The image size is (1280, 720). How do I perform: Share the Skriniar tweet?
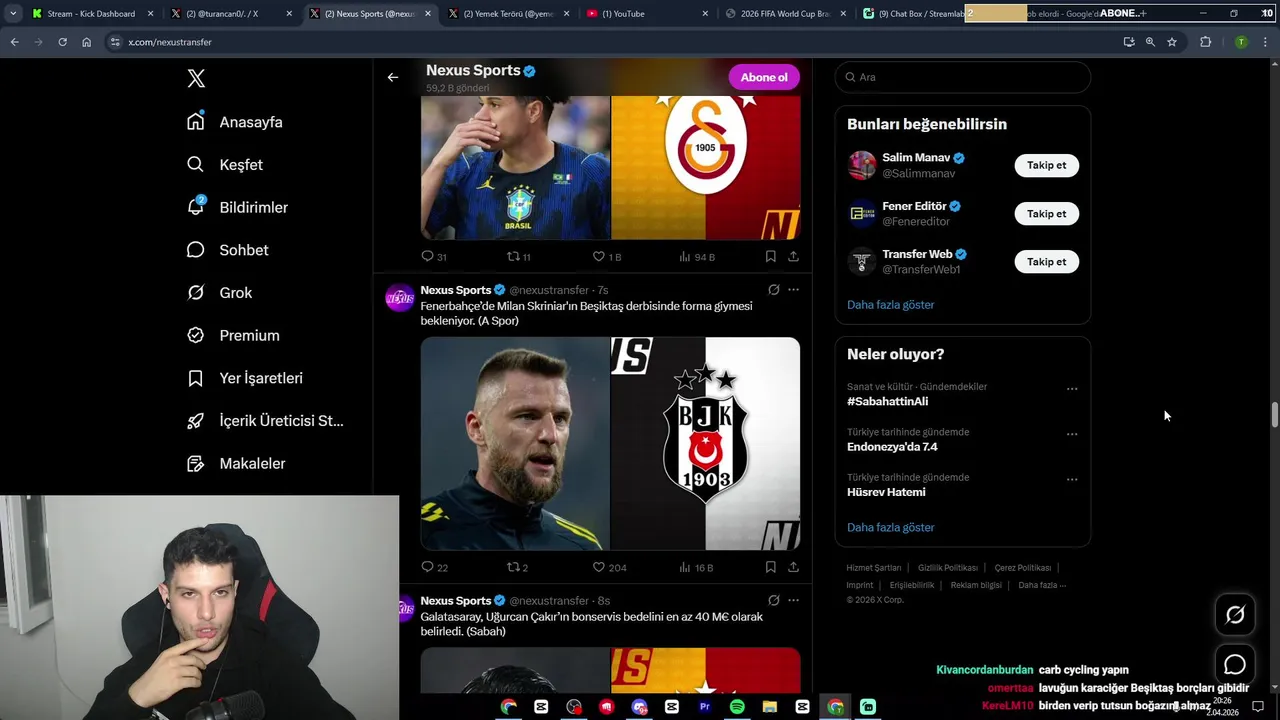pos(793,567)
